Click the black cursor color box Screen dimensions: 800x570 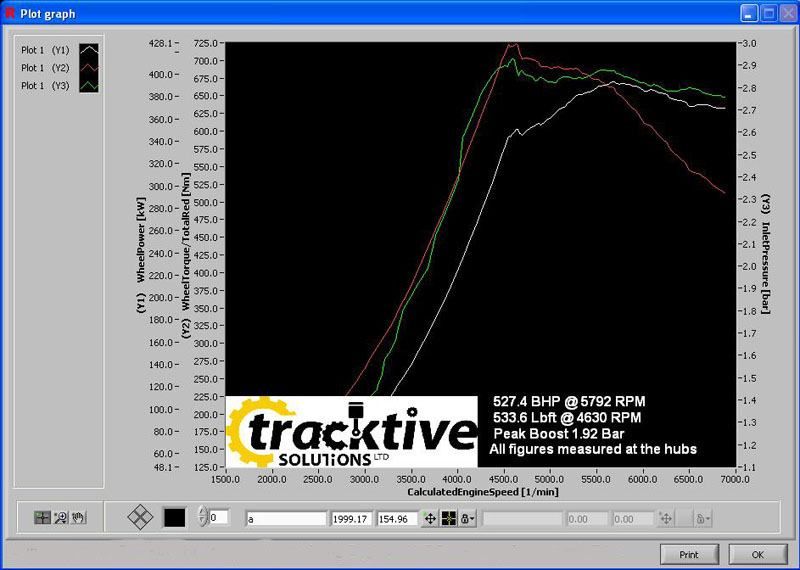tap(174, 518)
